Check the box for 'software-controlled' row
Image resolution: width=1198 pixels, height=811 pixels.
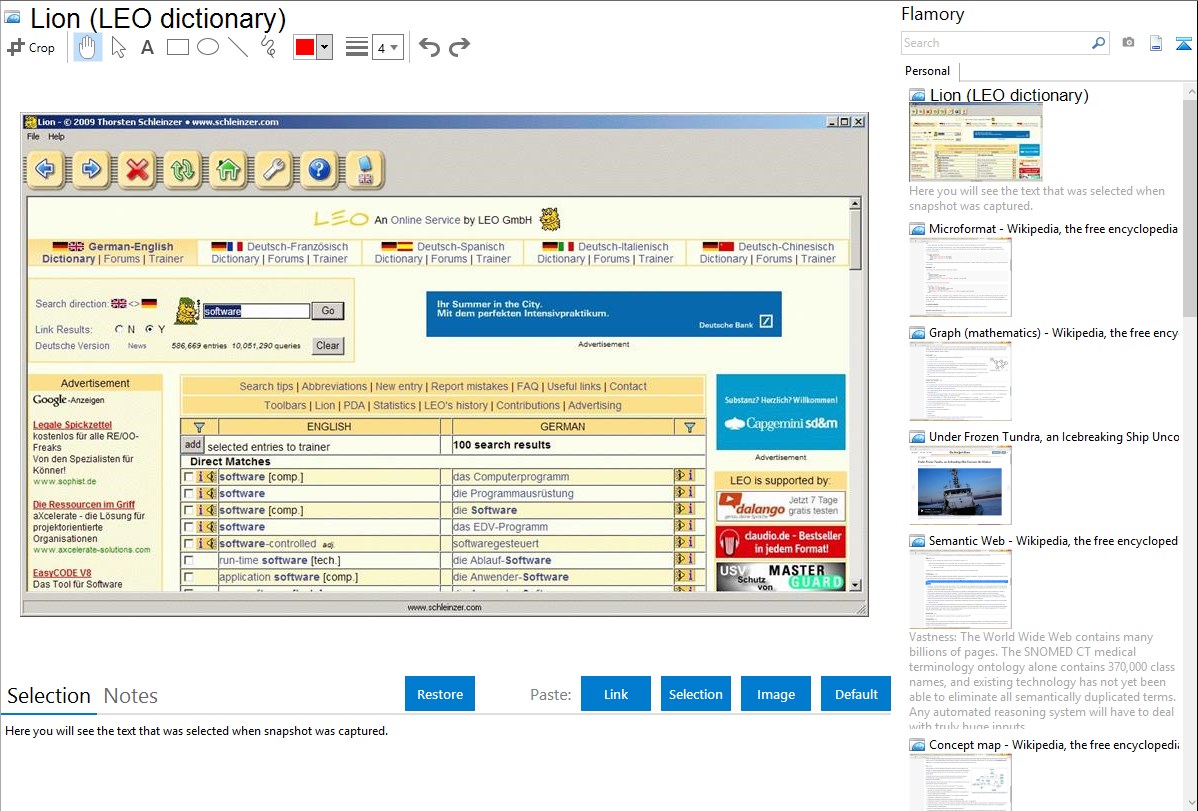point(189,544)
